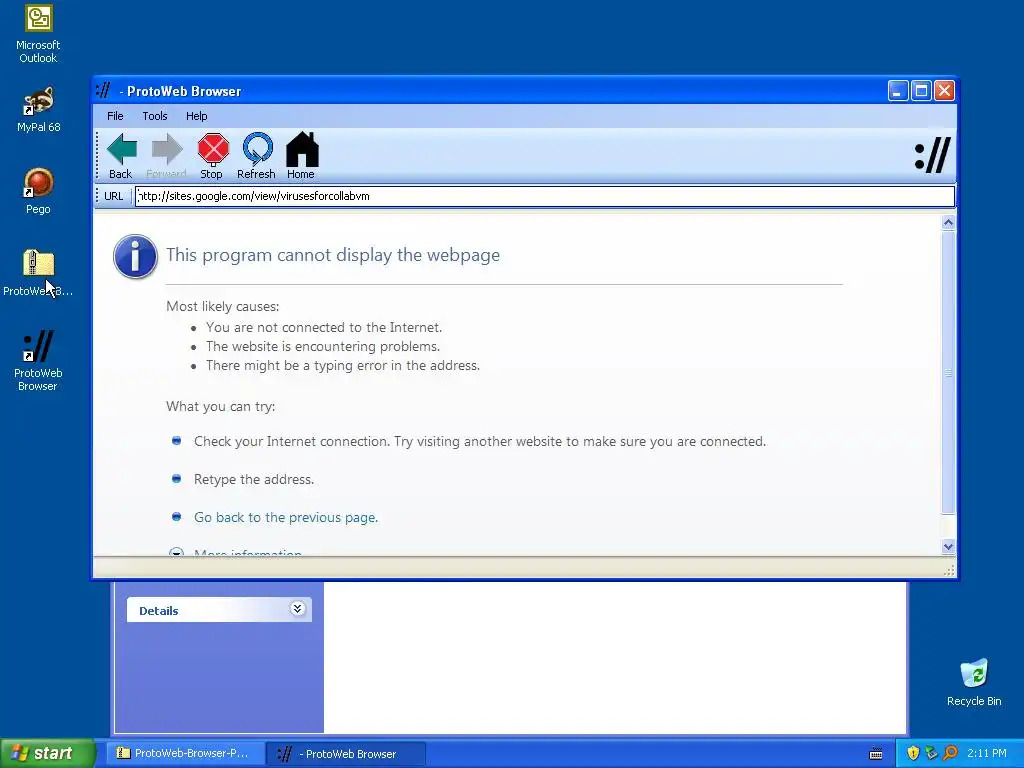This screenshot has height=768, width=1024.
Task: Click the page scrollbar up arrow
Action: tap(948, 223)
